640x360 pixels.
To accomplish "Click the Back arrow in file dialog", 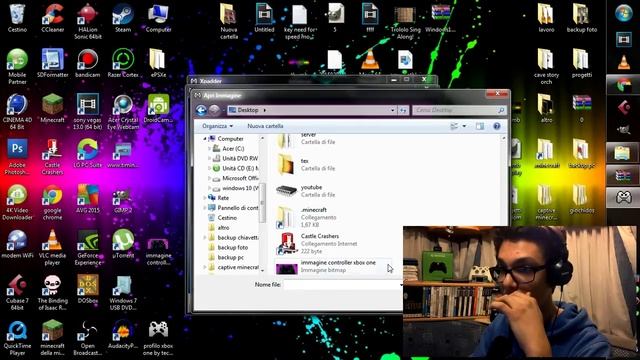I will click(201, 110).
